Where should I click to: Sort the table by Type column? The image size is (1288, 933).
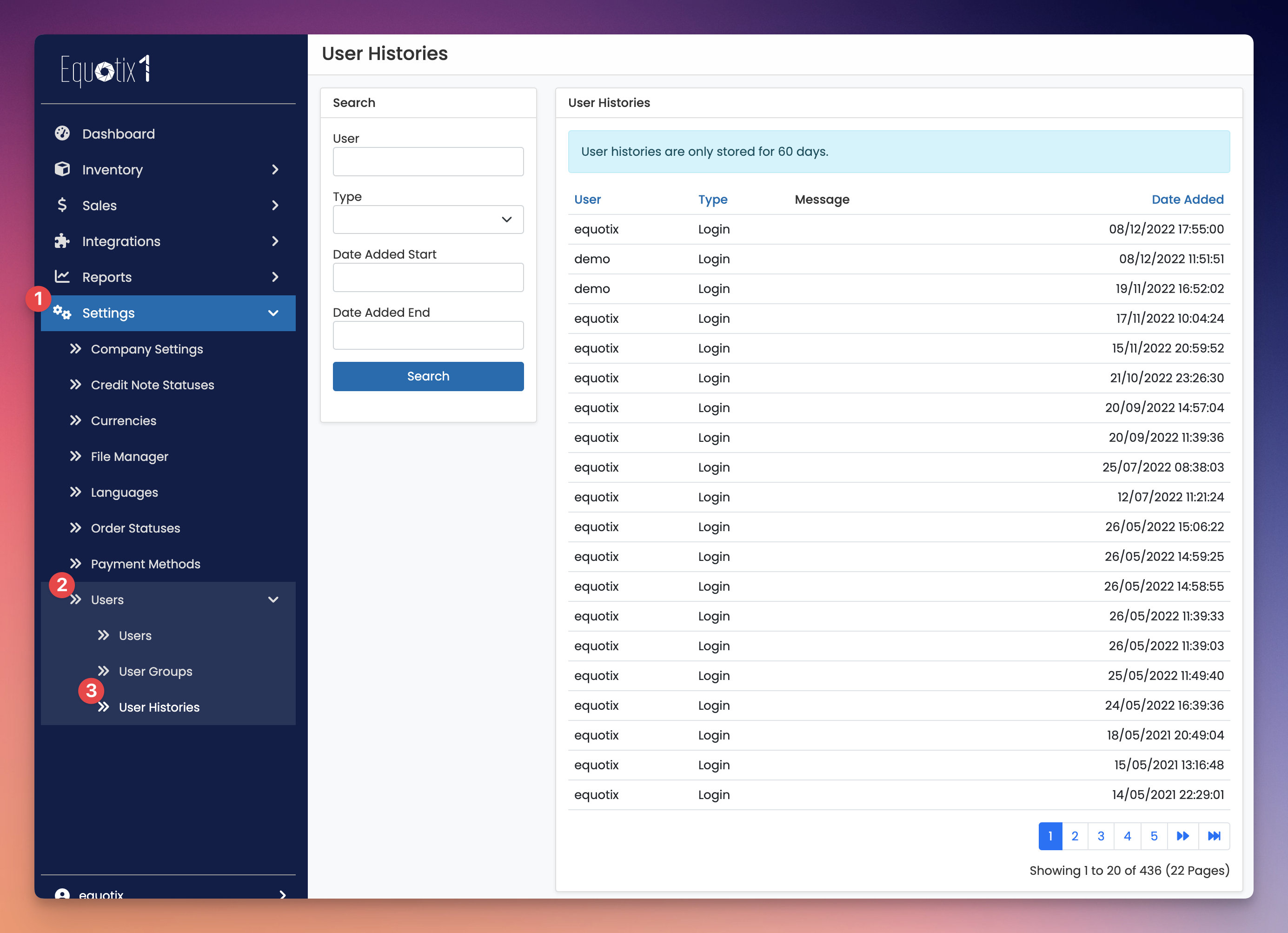point(713,200)
